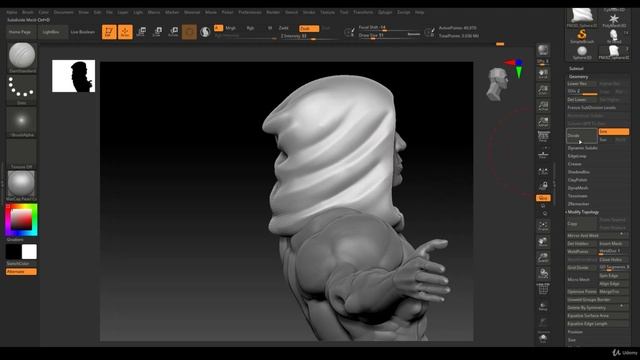Click the Divide button

tap(581, 136)
